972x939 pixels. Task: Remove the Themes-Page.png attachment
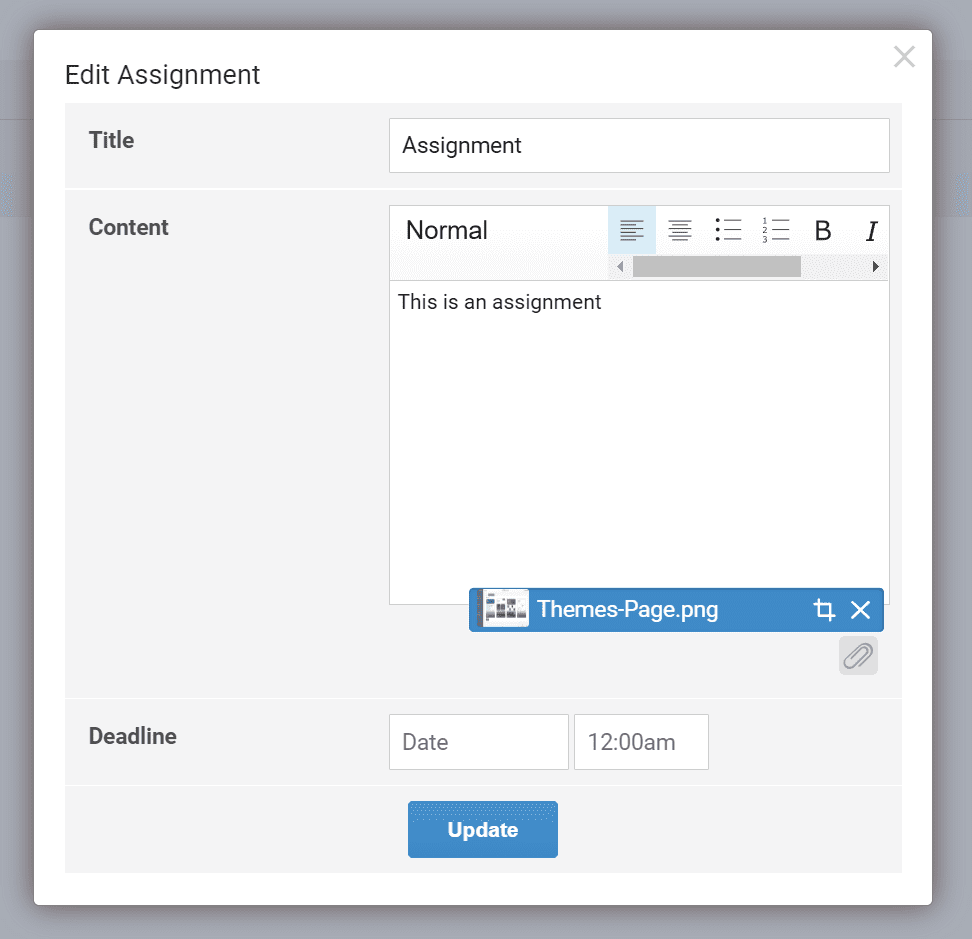(x=860, y=610)
